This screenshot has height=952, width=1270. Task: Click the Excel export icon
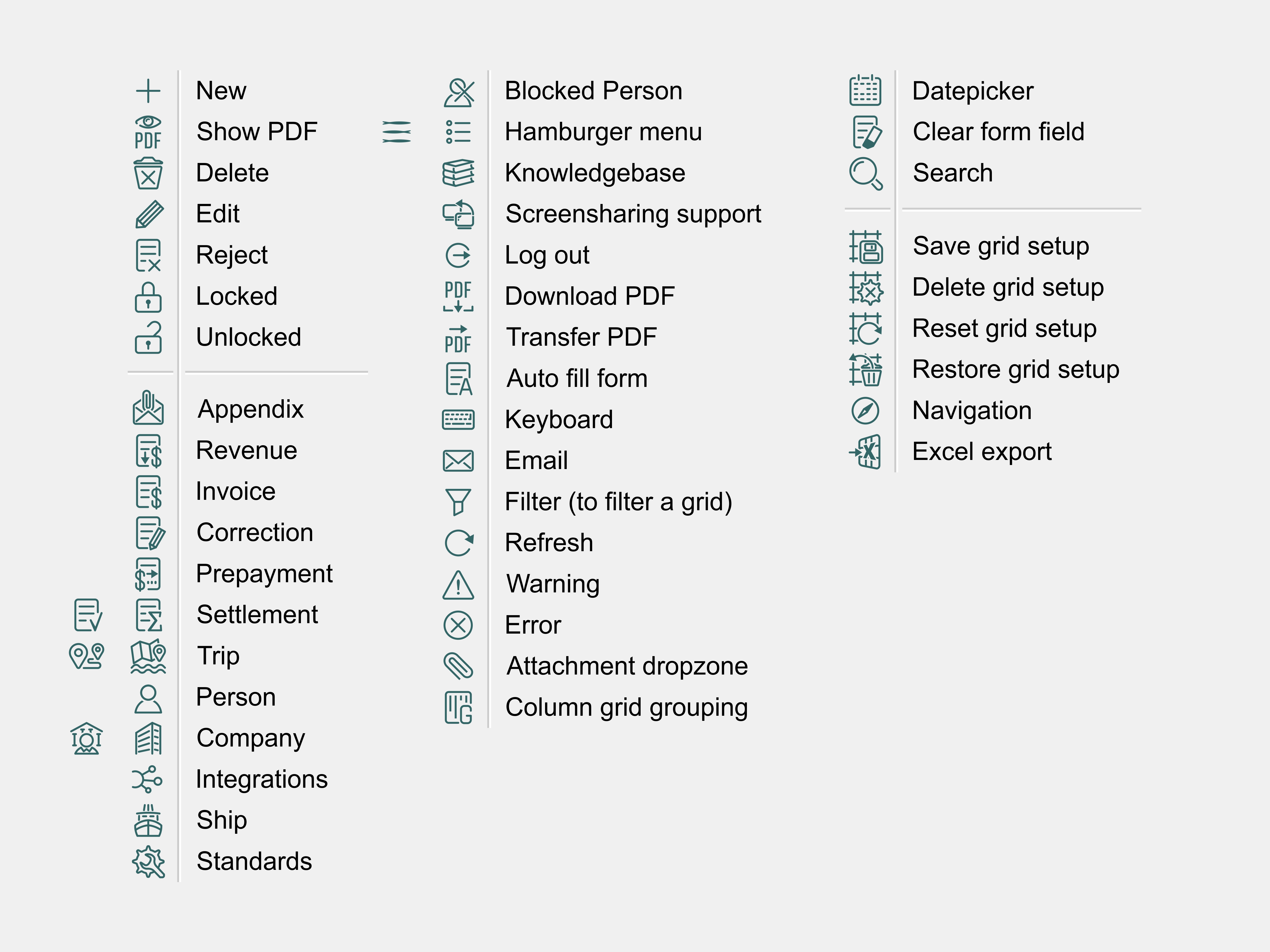click(x=866, y=452)
